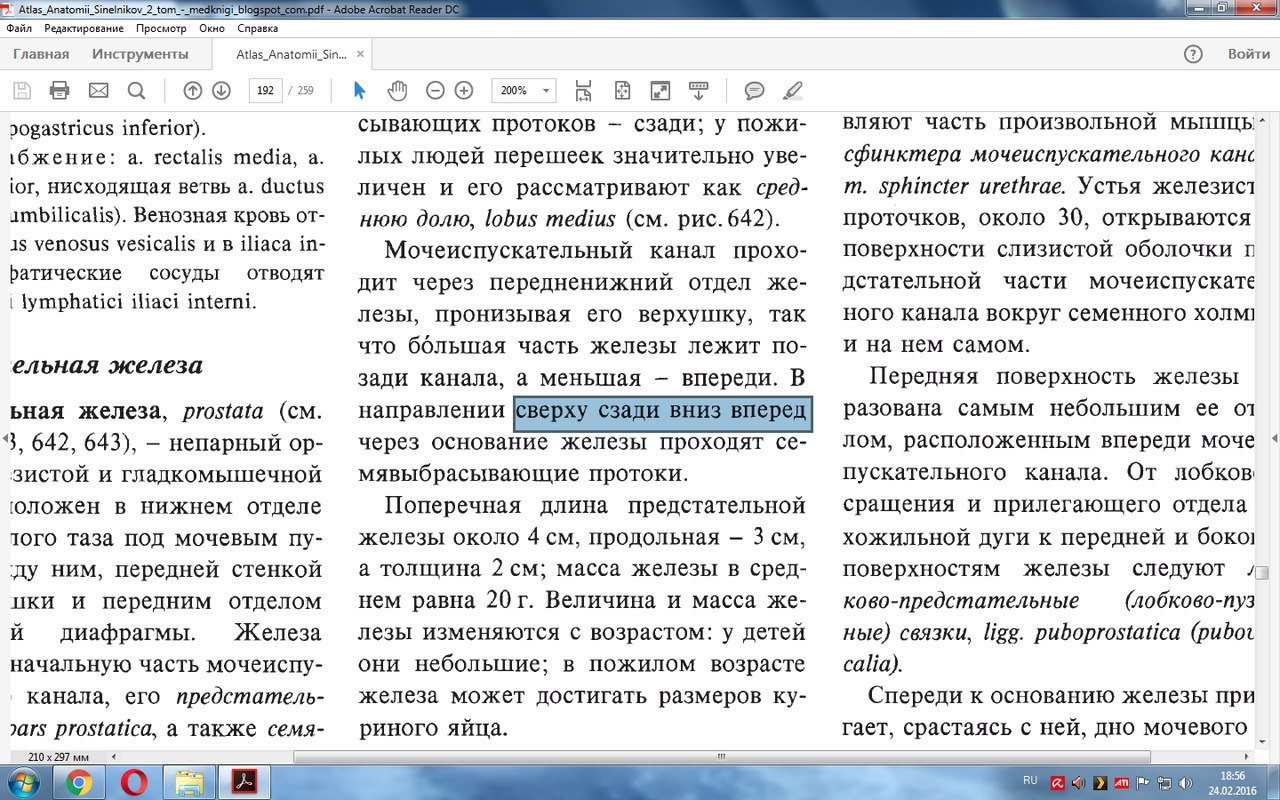Go to the previous page with the up arrow

(x=193, y=91)
